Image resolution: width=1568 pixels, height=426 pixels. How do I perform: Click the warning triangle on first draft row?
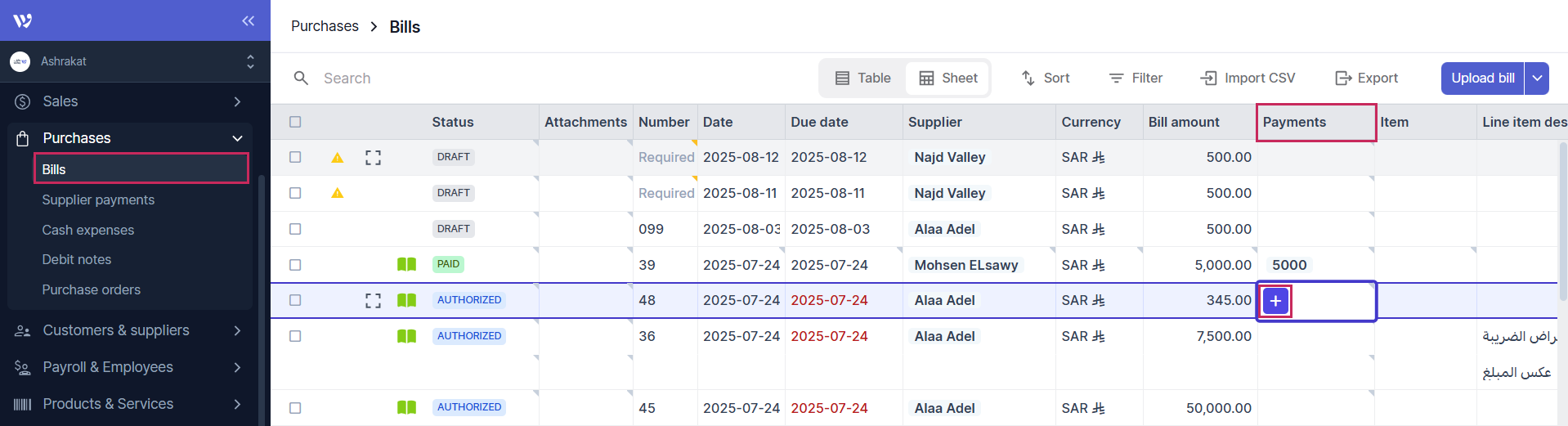(x=337, y=157)
